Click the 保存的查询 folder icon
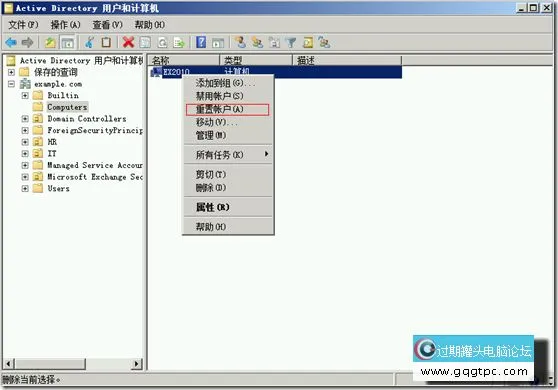Image resolution: width=558 pixels, height=390 pixels. [x=24, y=72]
